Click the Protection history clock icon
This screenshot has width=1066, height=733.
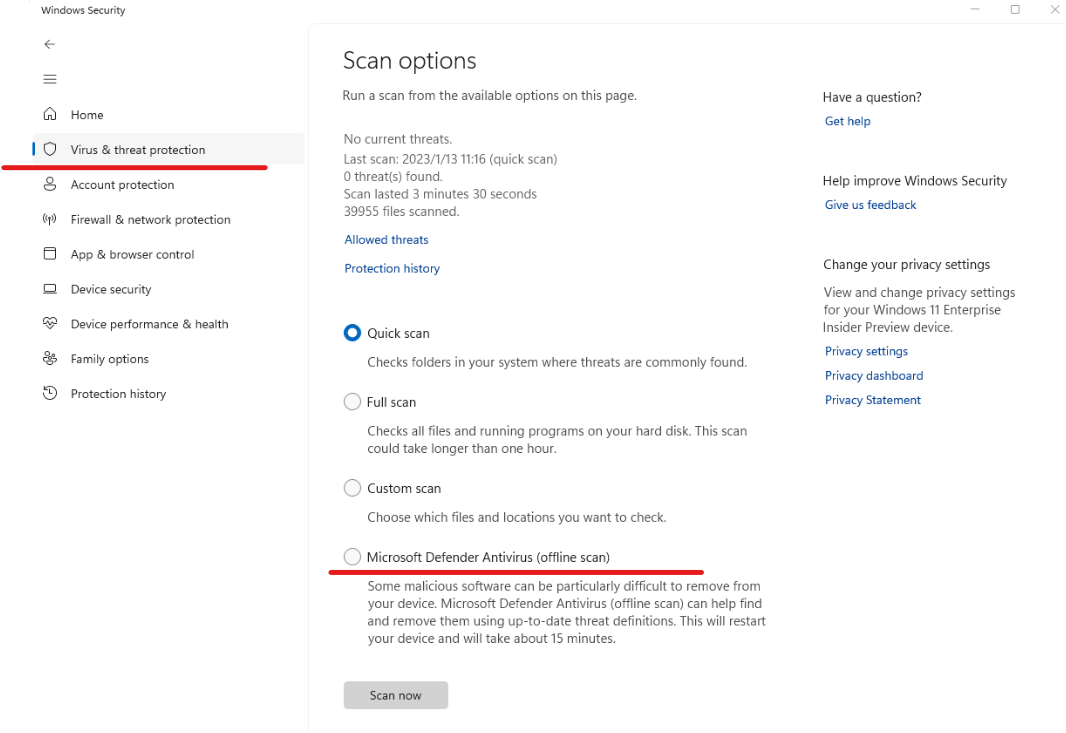click(50, 393)
